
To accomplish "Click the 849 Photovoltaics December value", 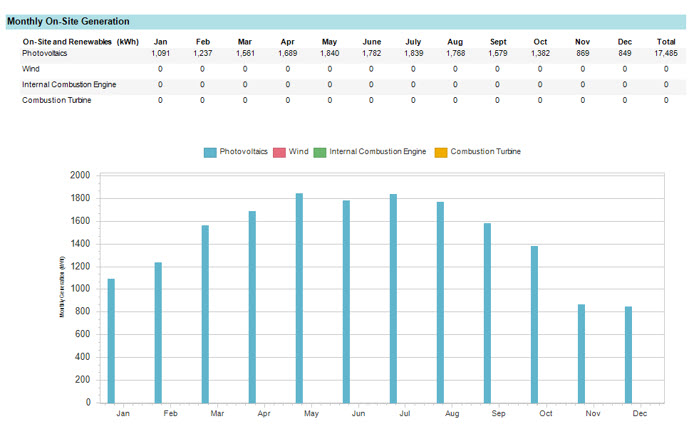I will [x=625, y=53].
